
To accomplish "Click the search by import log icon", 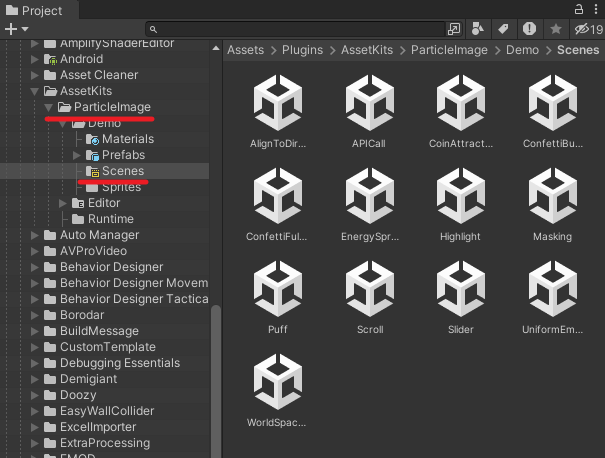I will coord(529,29).
